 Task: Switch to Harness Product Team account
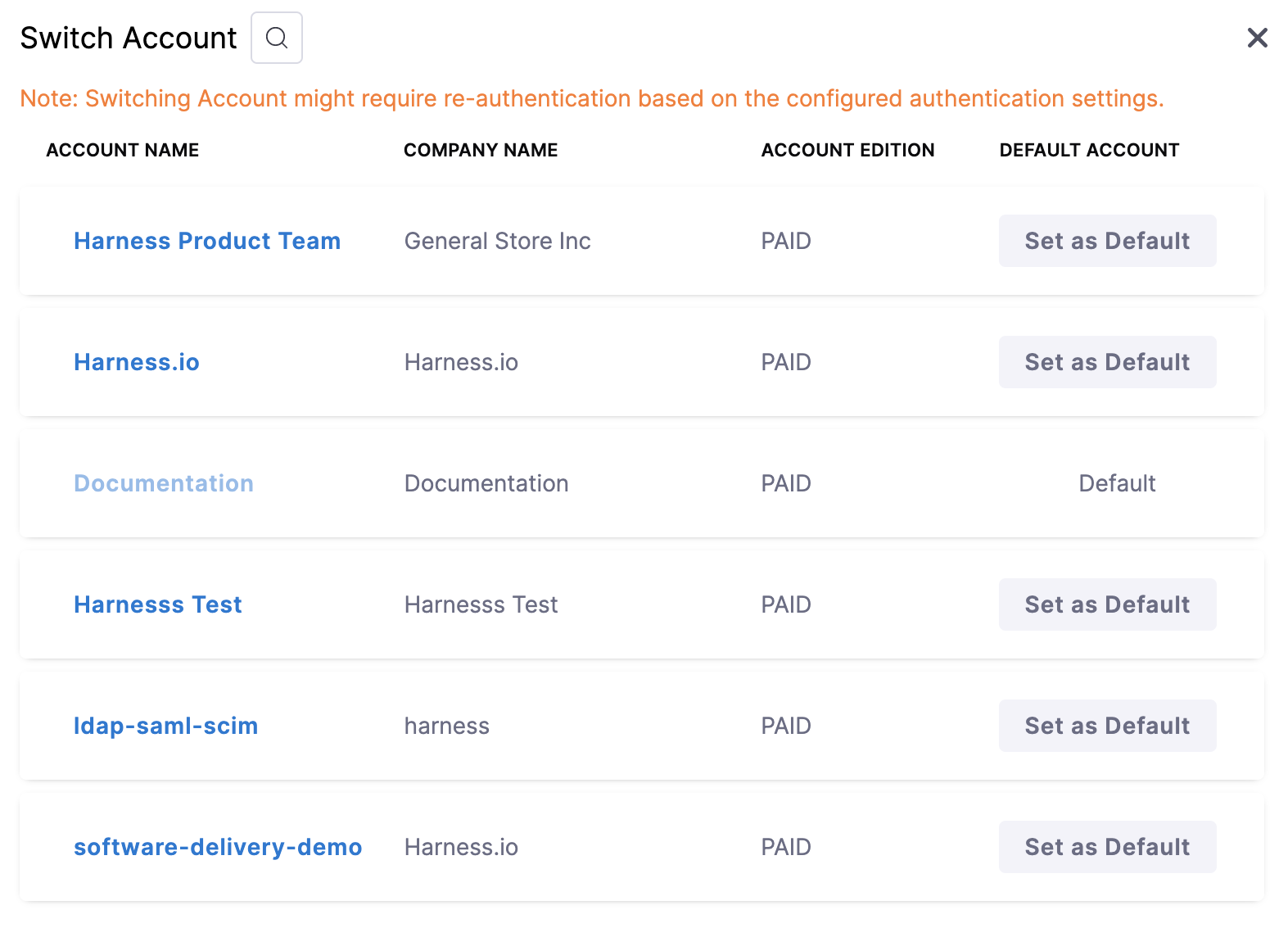tap(207, 241)
